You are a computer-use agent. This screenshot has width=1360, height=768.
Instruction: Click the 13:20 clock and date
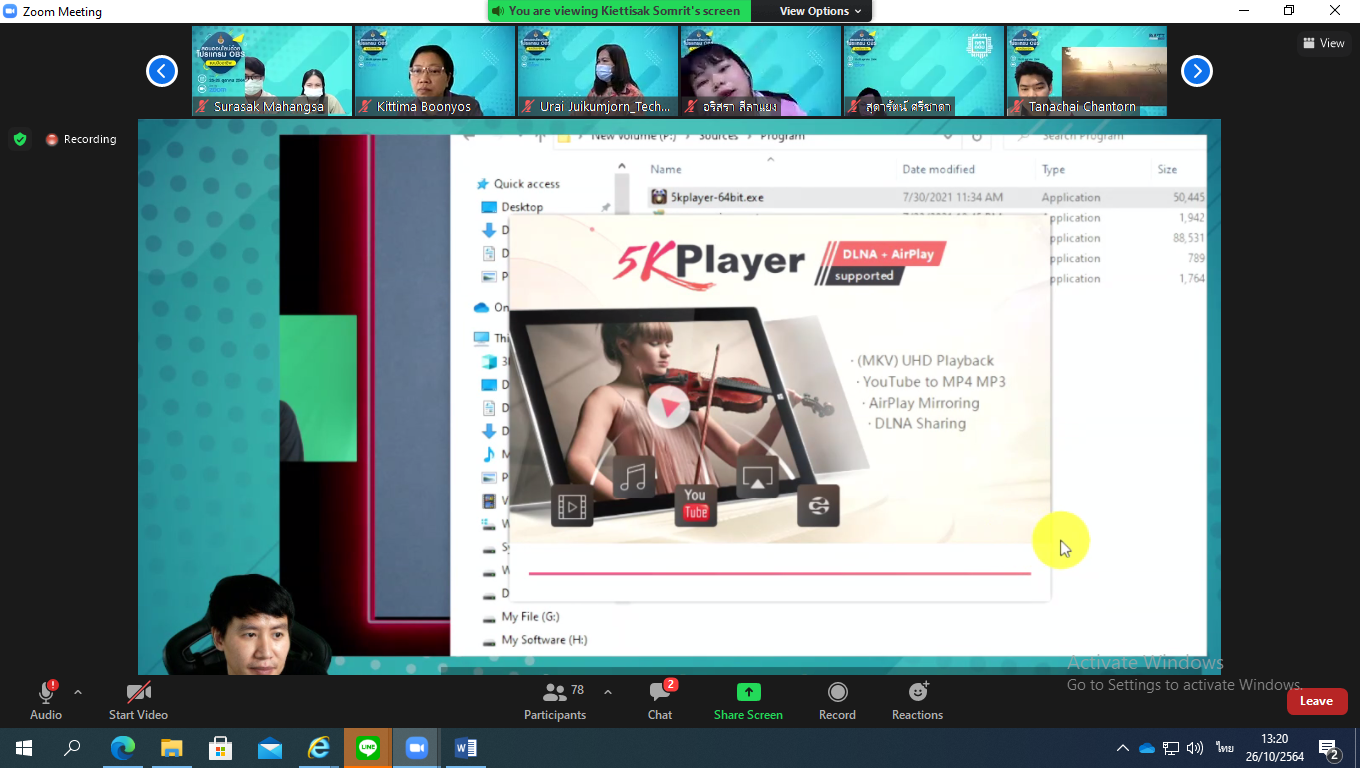[x=1274, y=748]
